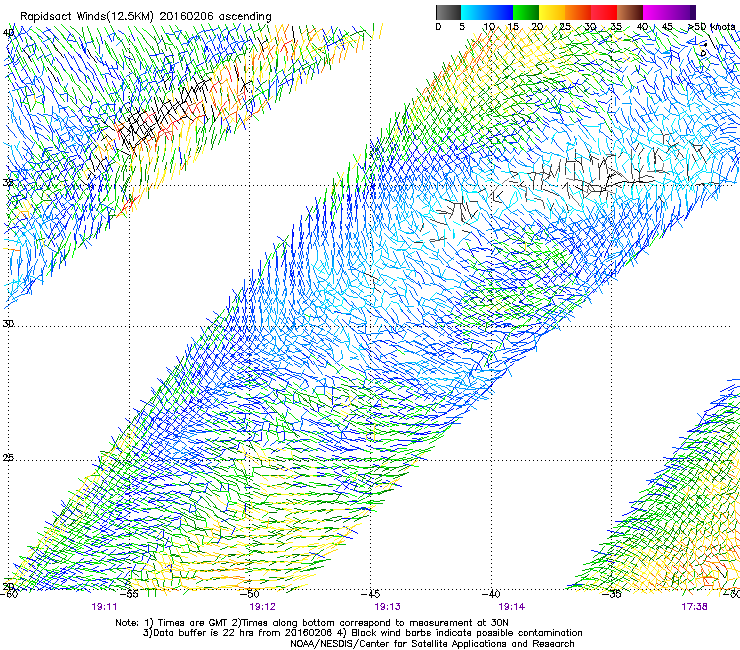The width and height of the screenshot is (740, 650).
Task: Click the yellow 20-25 knots legend segment
Action: coord(552,12)
